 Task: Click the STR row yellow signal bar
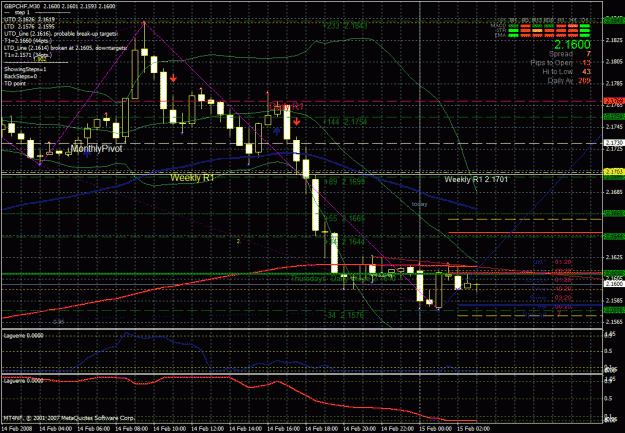[537, 31]
